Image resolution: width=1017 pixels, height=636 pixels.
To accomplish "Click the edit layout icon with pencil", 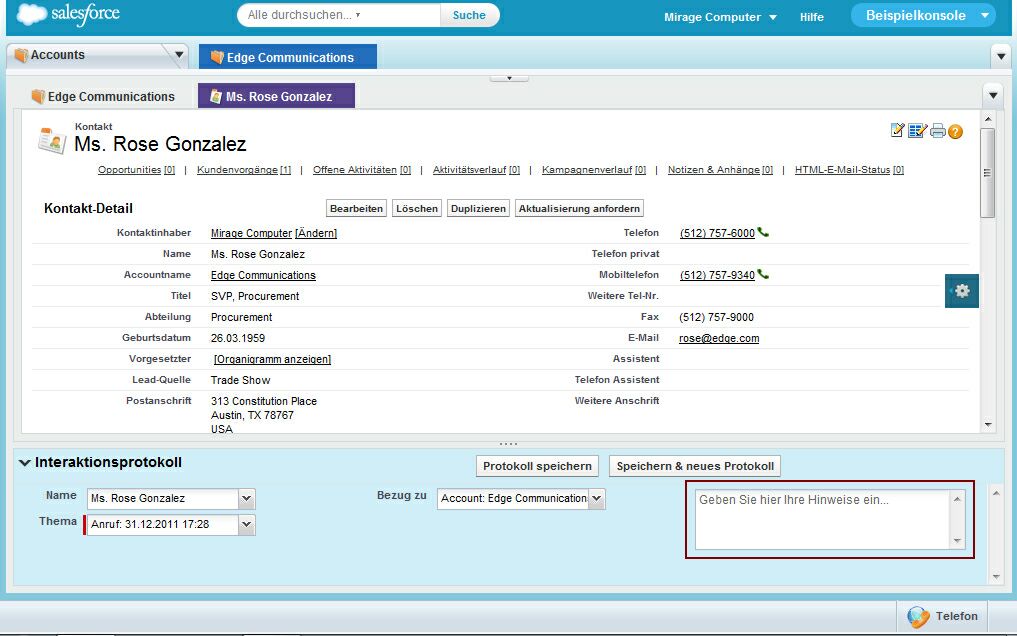I will [x=917, y=131].
